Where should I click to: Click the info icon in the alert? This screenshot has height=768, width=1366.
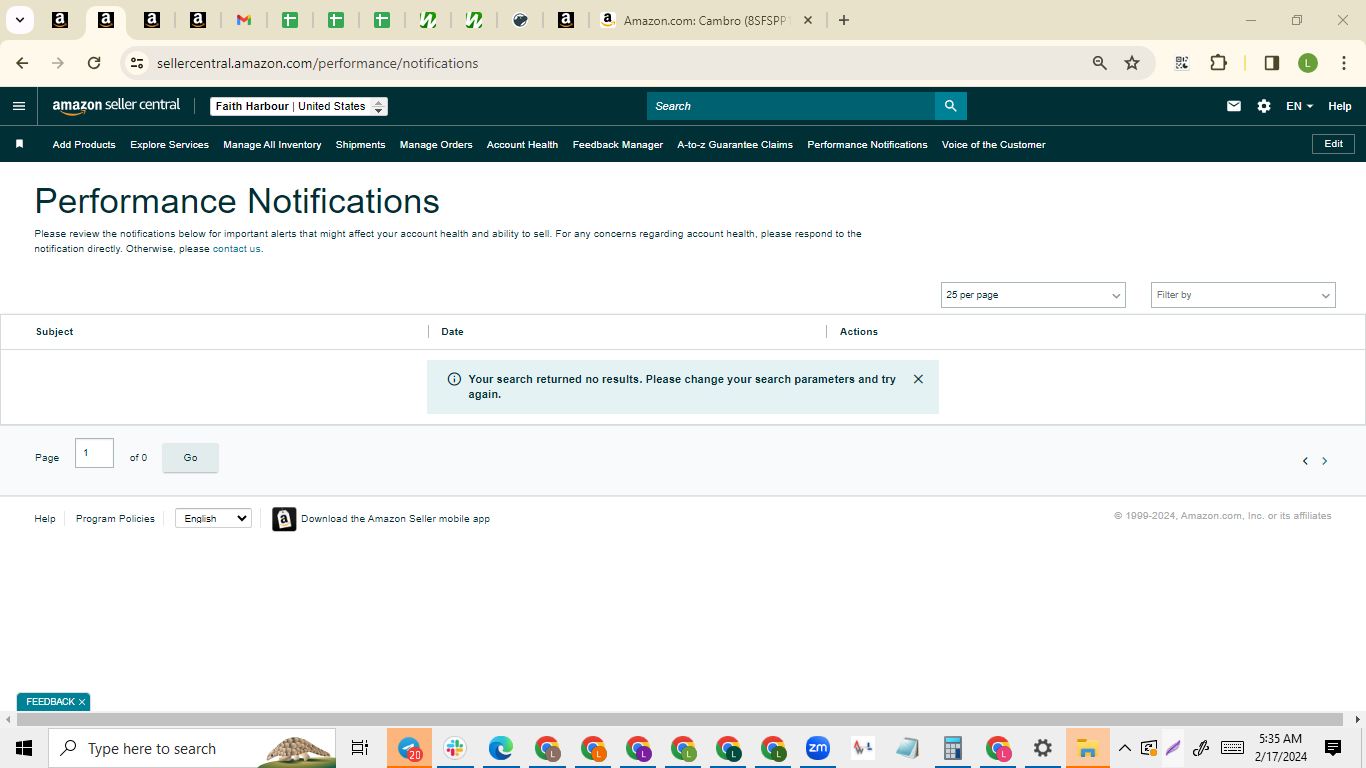(454, 379)
